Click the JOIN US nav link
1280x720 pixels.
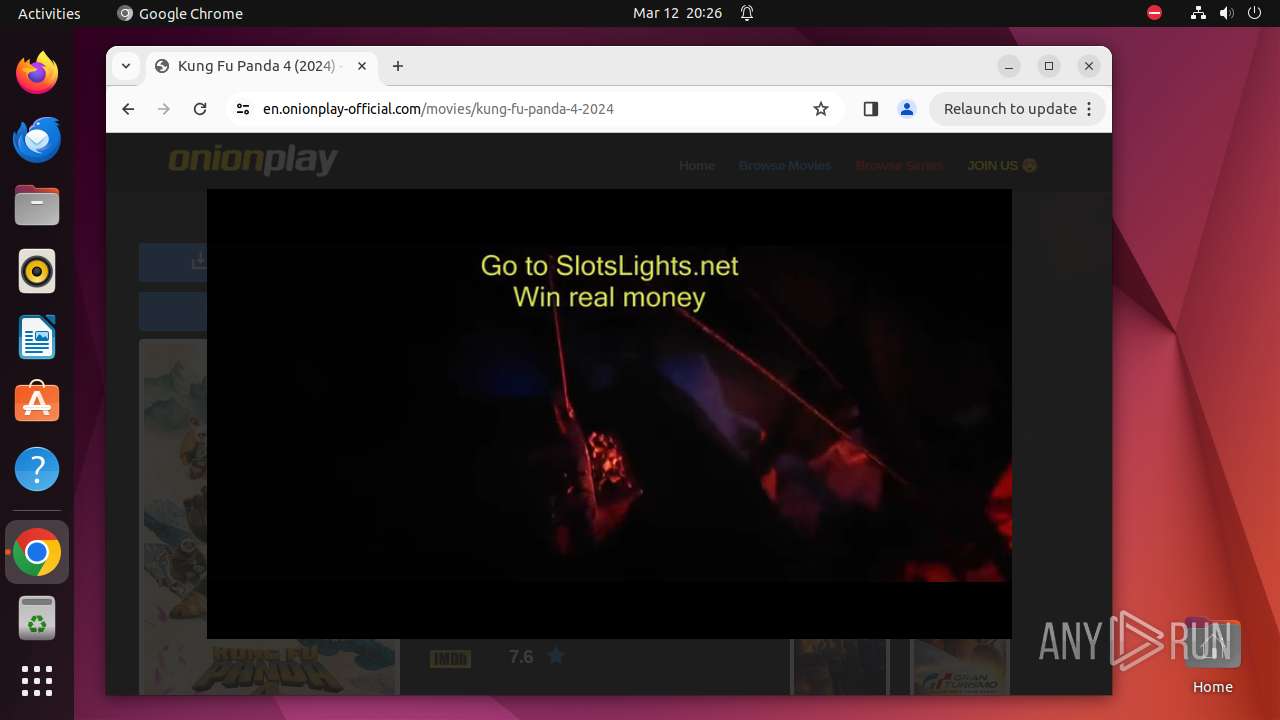[x=1002, y=165]
